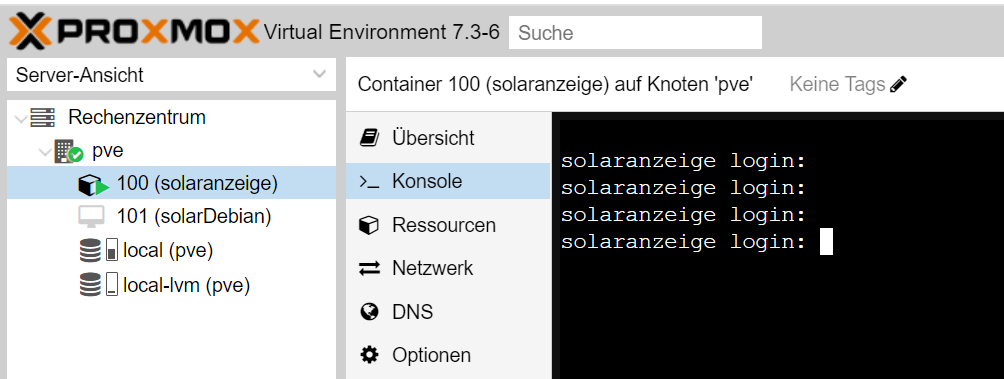
Task: Click the running container icon for 100
Action: point(93,184)
